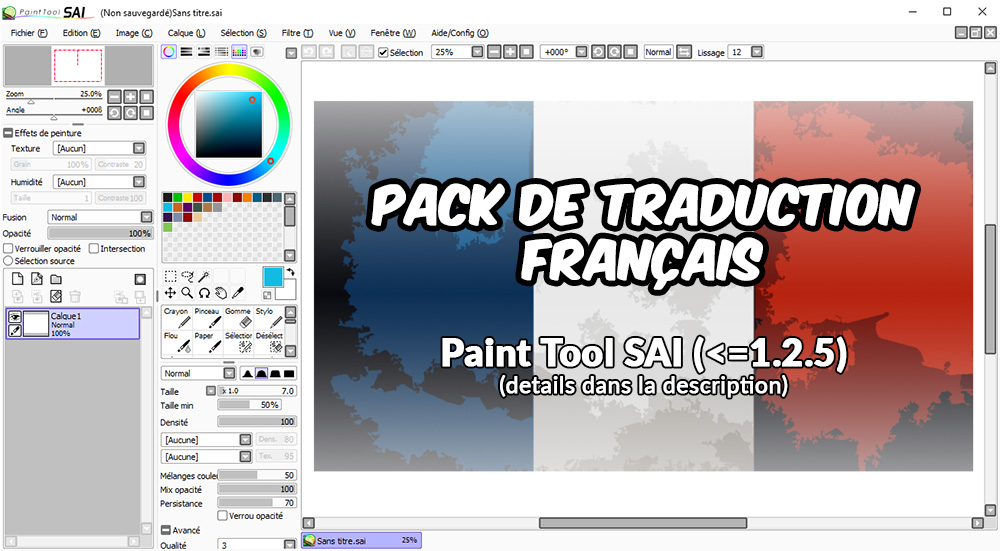Select the lasso selection tool
This screenshot has width=1000, height=551.
(x=187, y=276)
